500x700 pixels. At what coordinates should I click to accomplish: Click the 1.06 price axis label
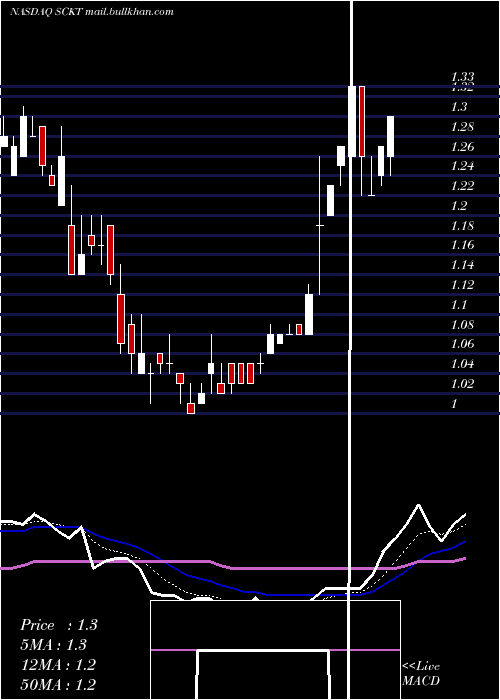(462, 344)
